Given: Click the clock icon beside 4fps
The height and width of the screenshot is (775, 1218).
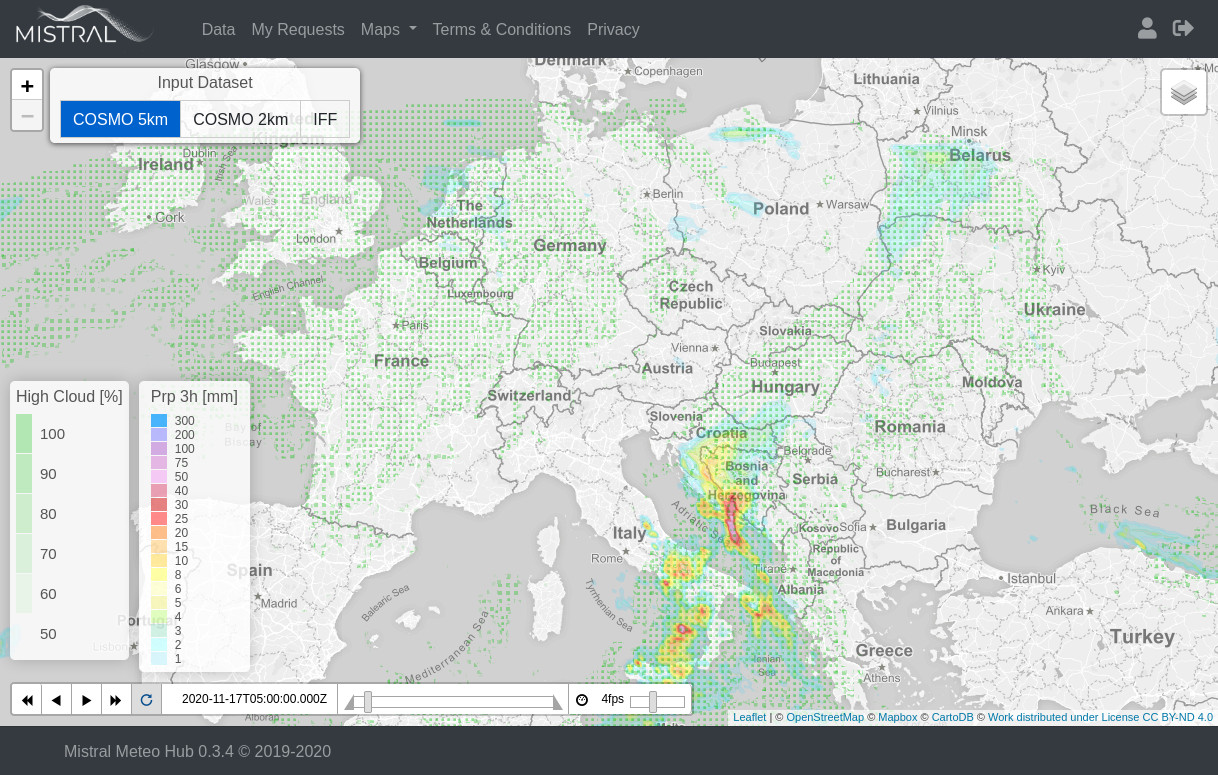Looking at the screenshot, I should click(582, 700).
